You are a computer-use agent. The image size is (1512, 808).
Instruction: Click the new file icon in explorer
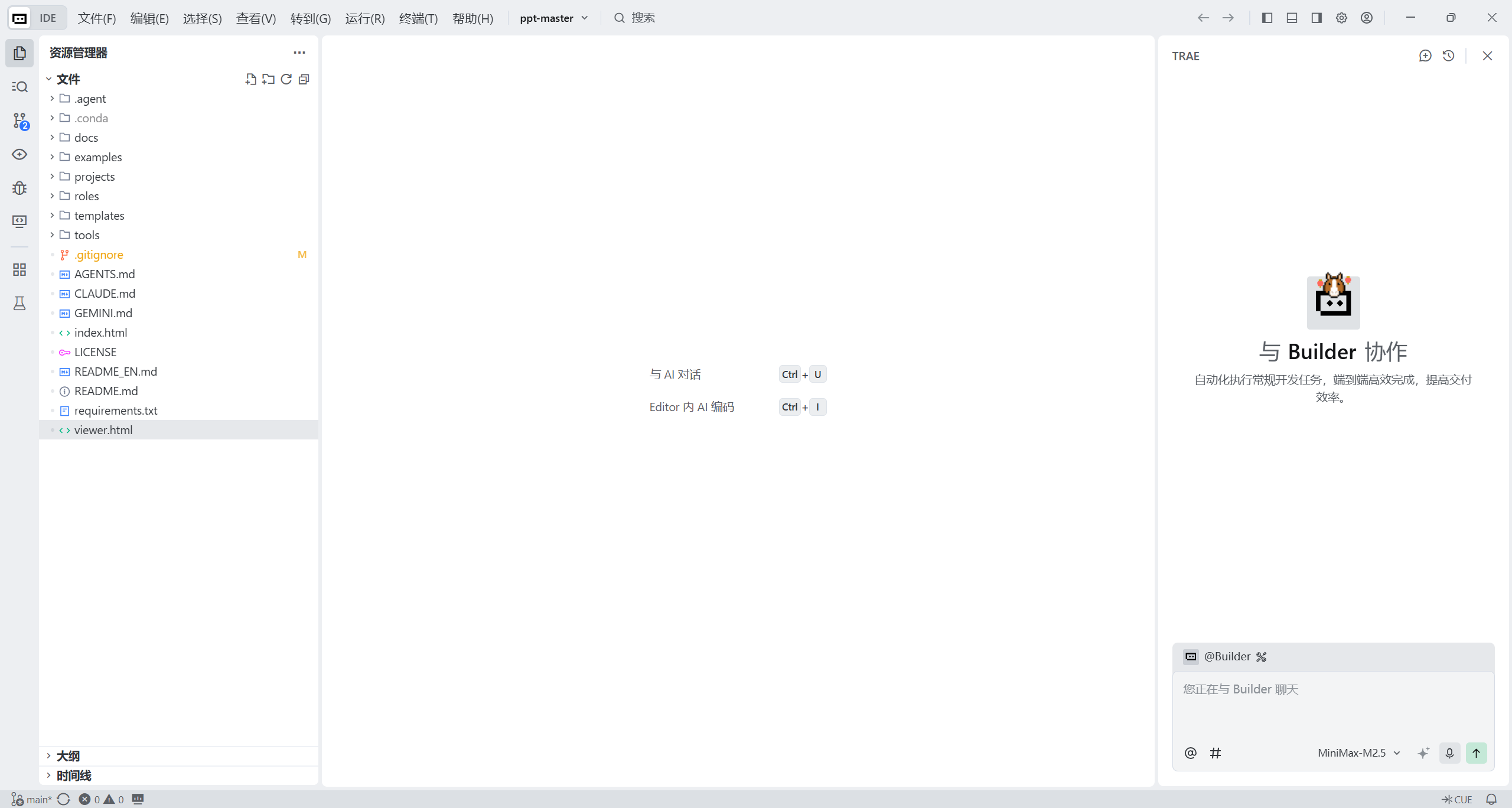coord(251,79)
